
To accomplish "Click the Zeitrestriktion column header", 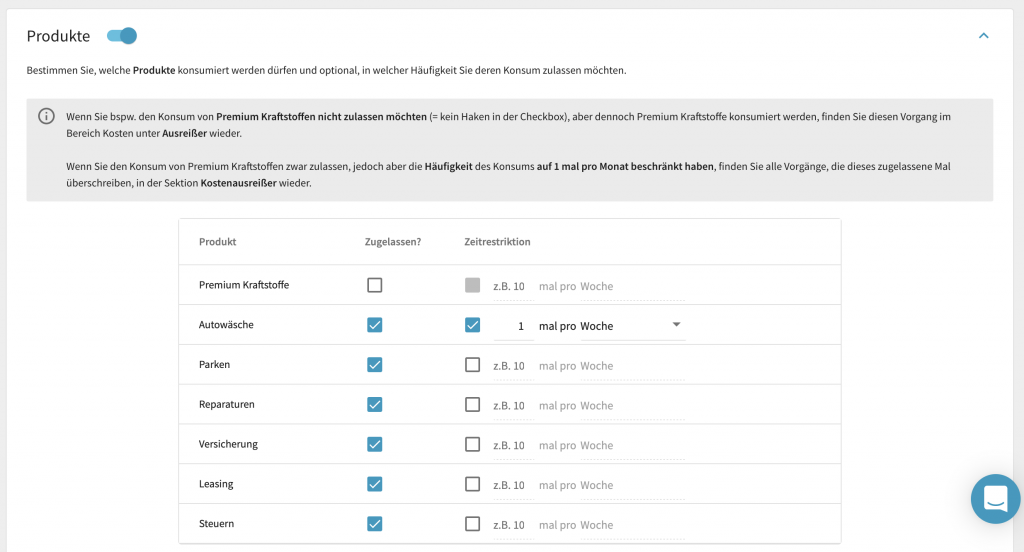I will (x=497, y=242).
